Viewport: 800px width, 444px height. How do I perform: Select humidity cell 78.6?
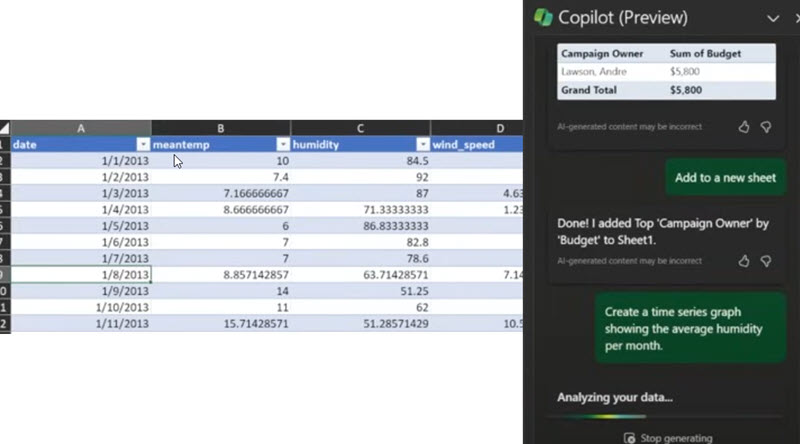coord(361,259)
